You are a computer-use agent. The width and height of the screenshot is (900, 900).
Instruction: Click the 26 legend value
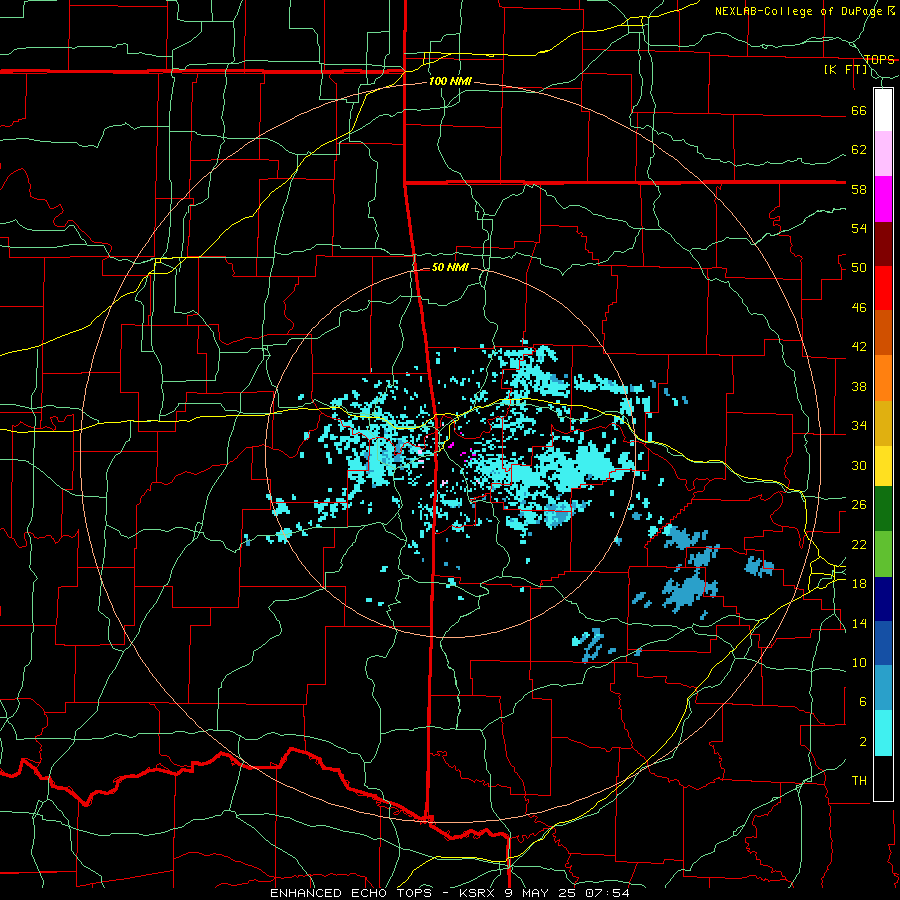[859, 505]
